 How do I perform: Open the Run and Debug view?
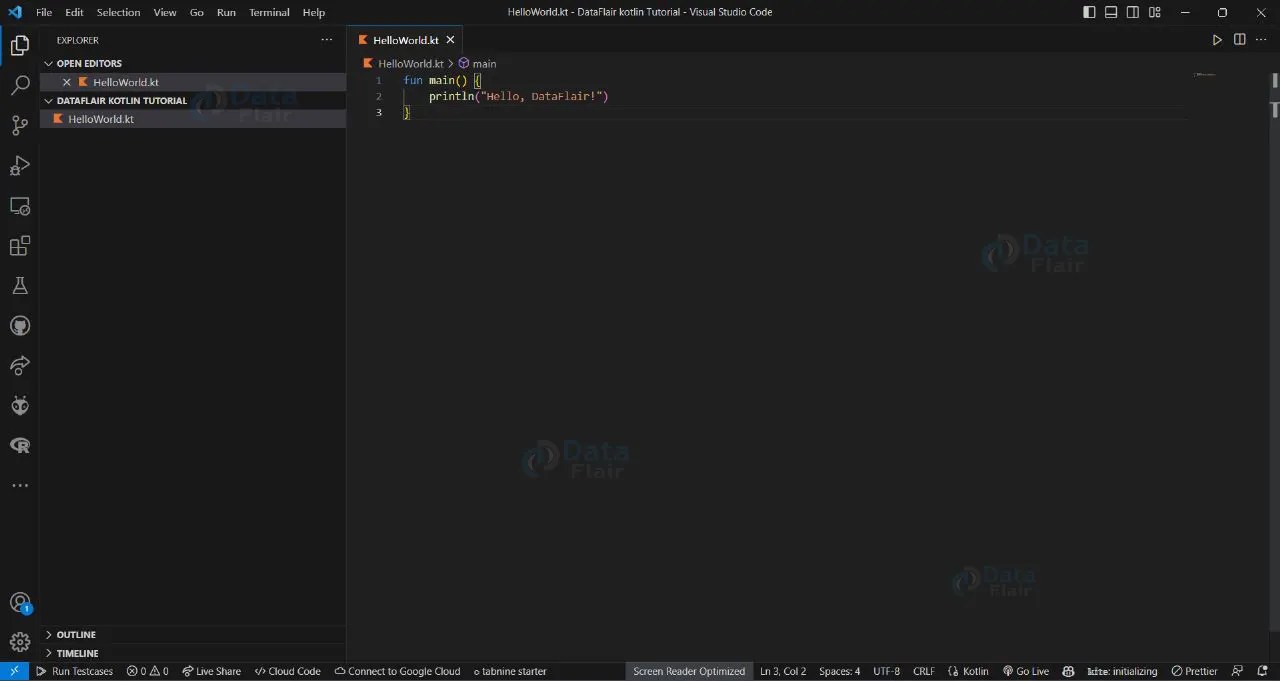(20, 165)
